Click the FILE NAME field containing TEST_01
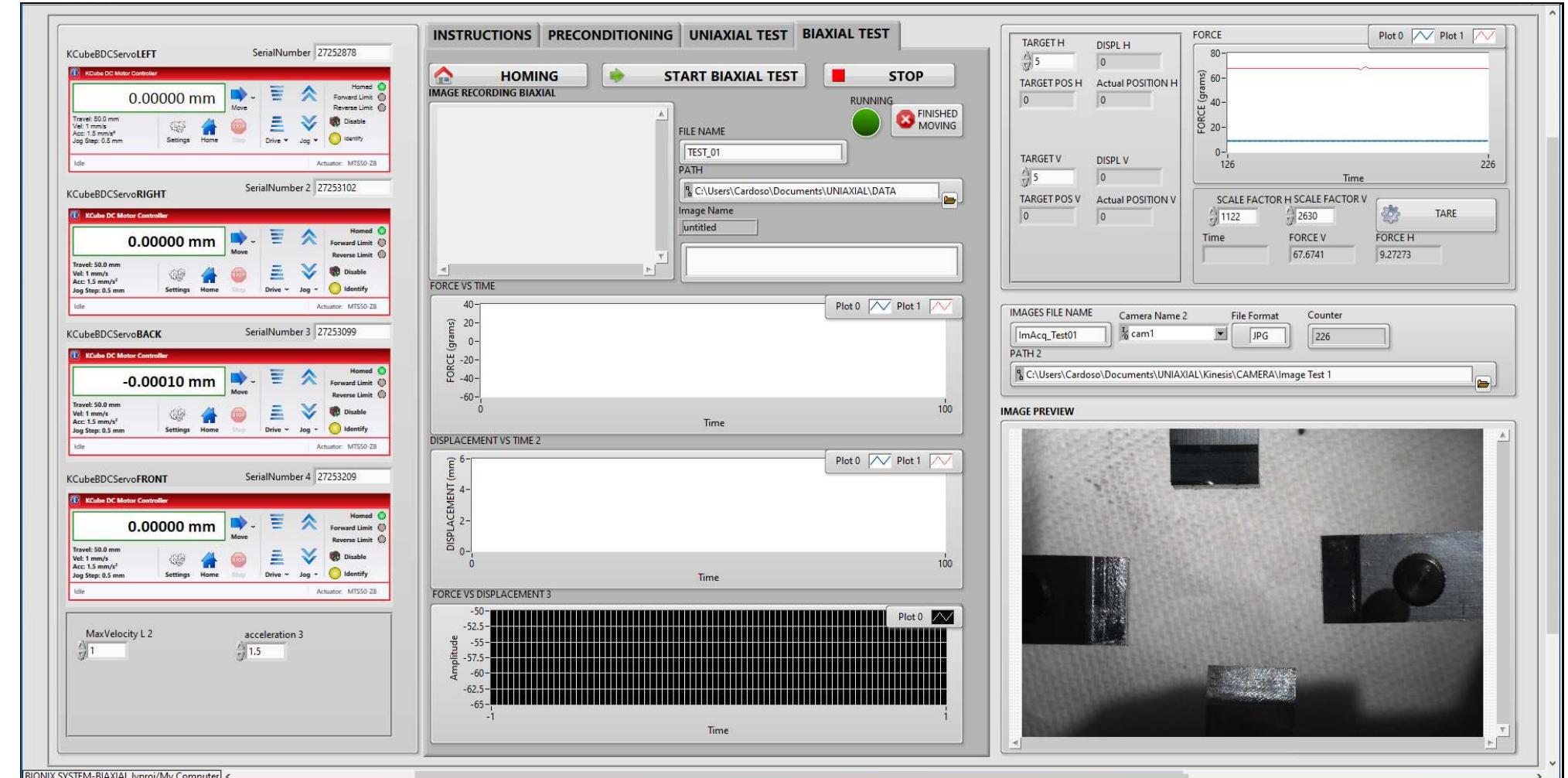 click(x=762, y=153)
